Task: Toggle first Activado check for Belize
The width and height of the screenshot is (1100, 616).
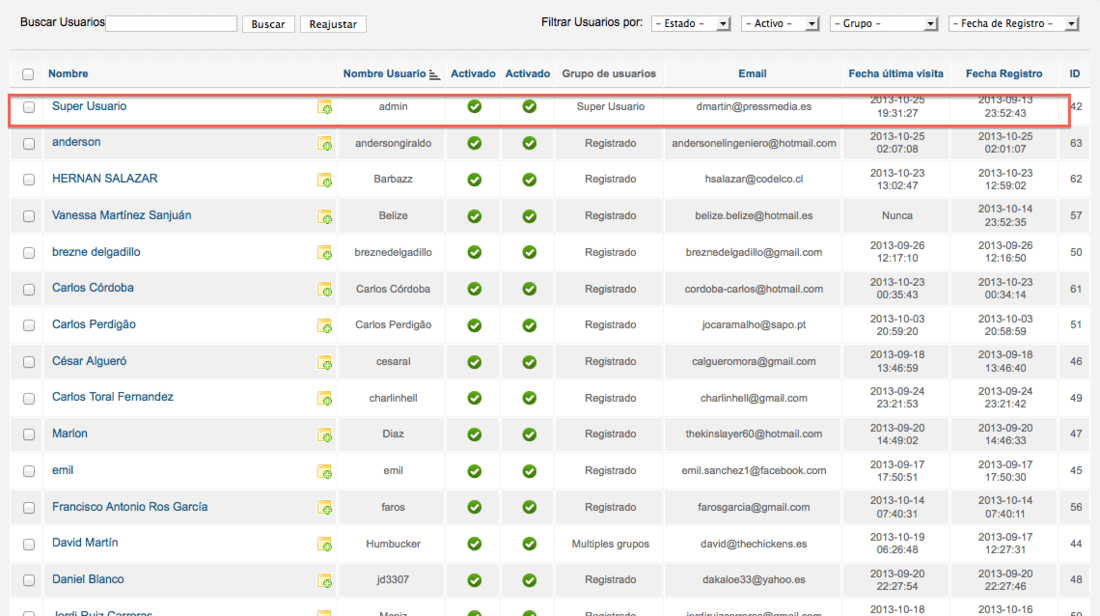Action: [x=474, y=216]
